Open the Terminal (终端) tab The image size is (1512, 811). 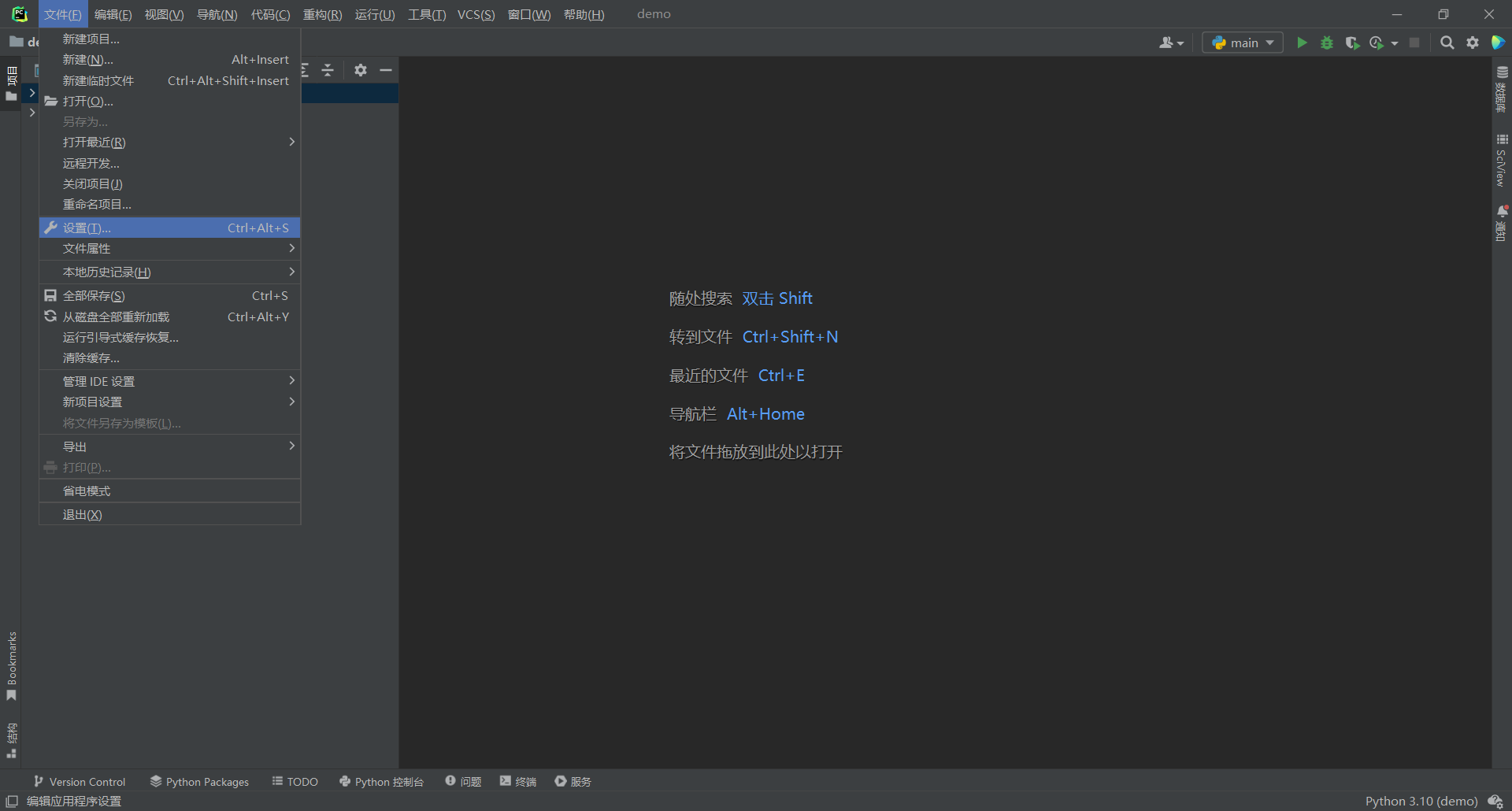(x=517, y=781)
